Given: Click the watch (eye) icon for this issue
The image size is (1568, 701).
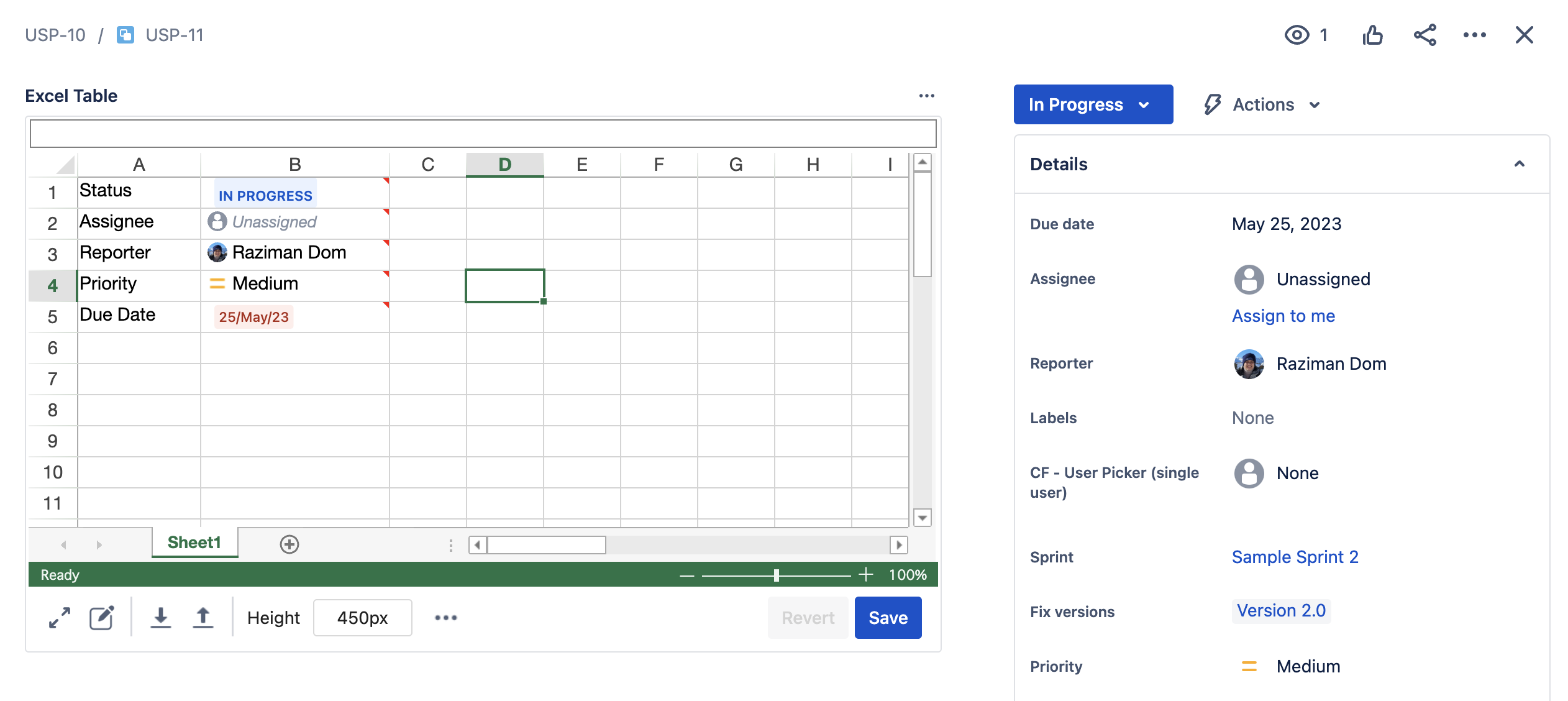Looking at the screenshot, I should tap(1298, 35).
